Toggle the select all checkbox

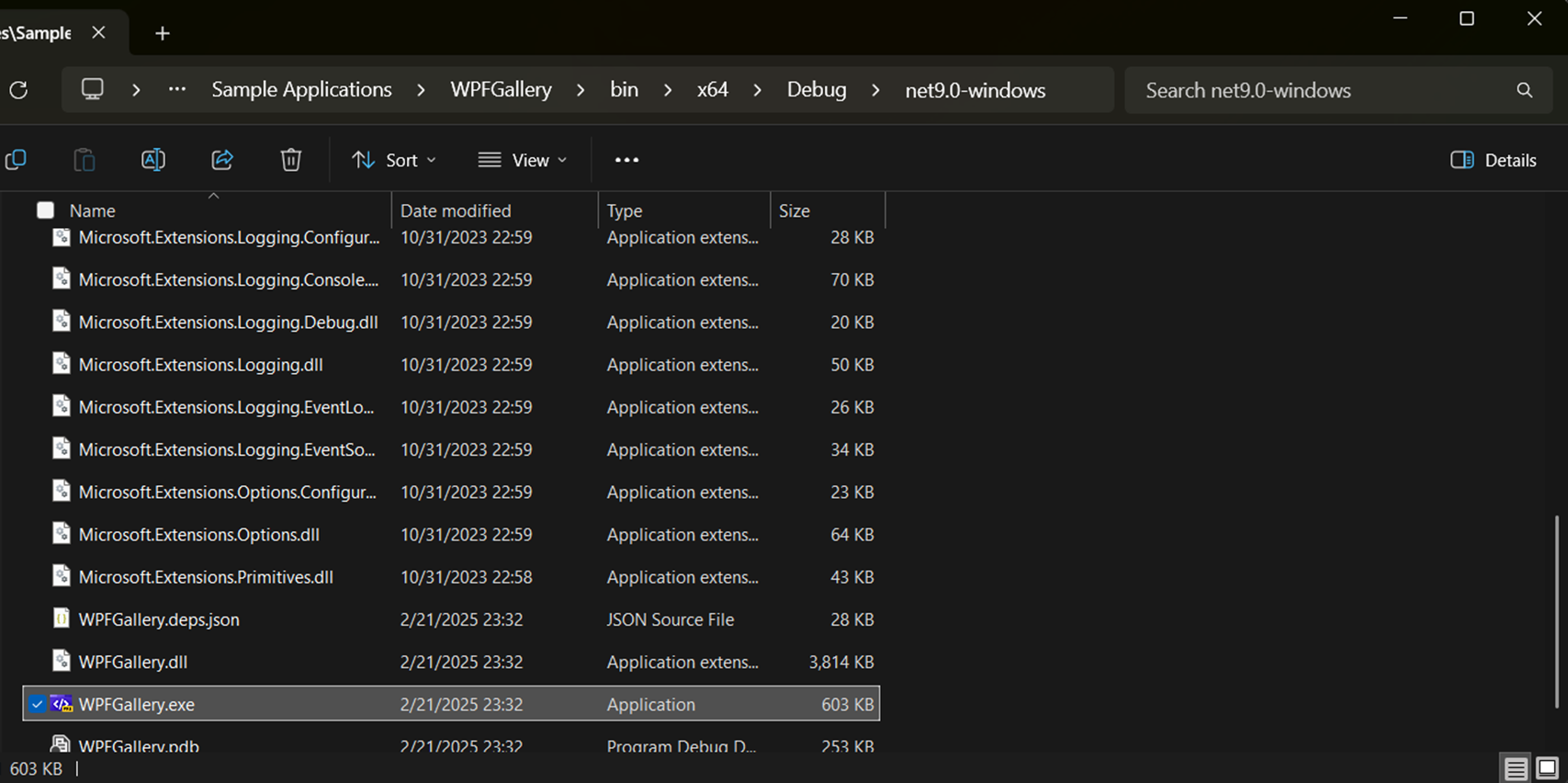point(45,210)
